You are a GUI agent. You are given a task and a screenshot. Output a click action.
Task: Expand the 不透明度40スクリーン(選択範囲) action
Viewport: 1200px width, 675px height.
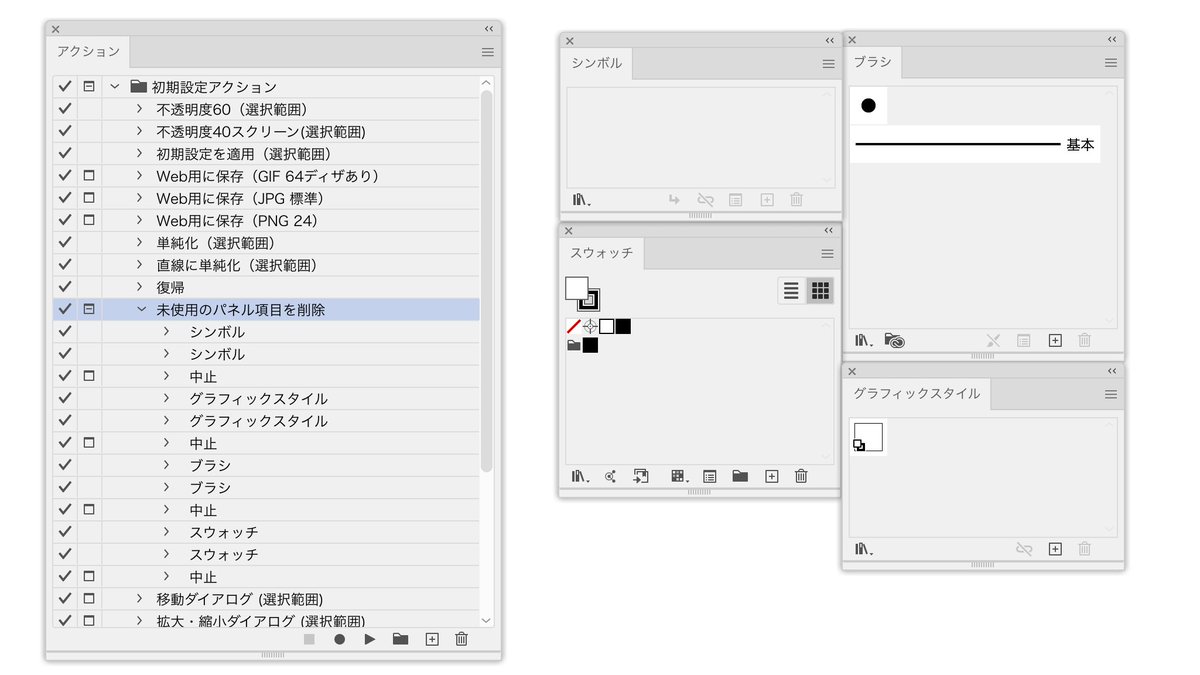(x=140, y=132)
